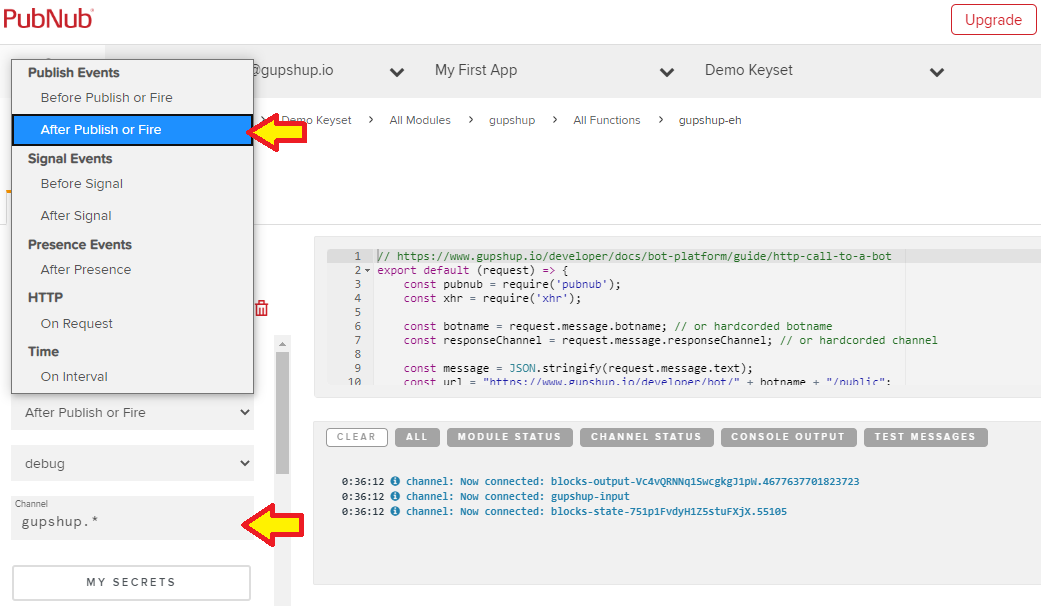Click the Channel input field gupshup.*
1042x612 pixels.
[x=132, y=518]
